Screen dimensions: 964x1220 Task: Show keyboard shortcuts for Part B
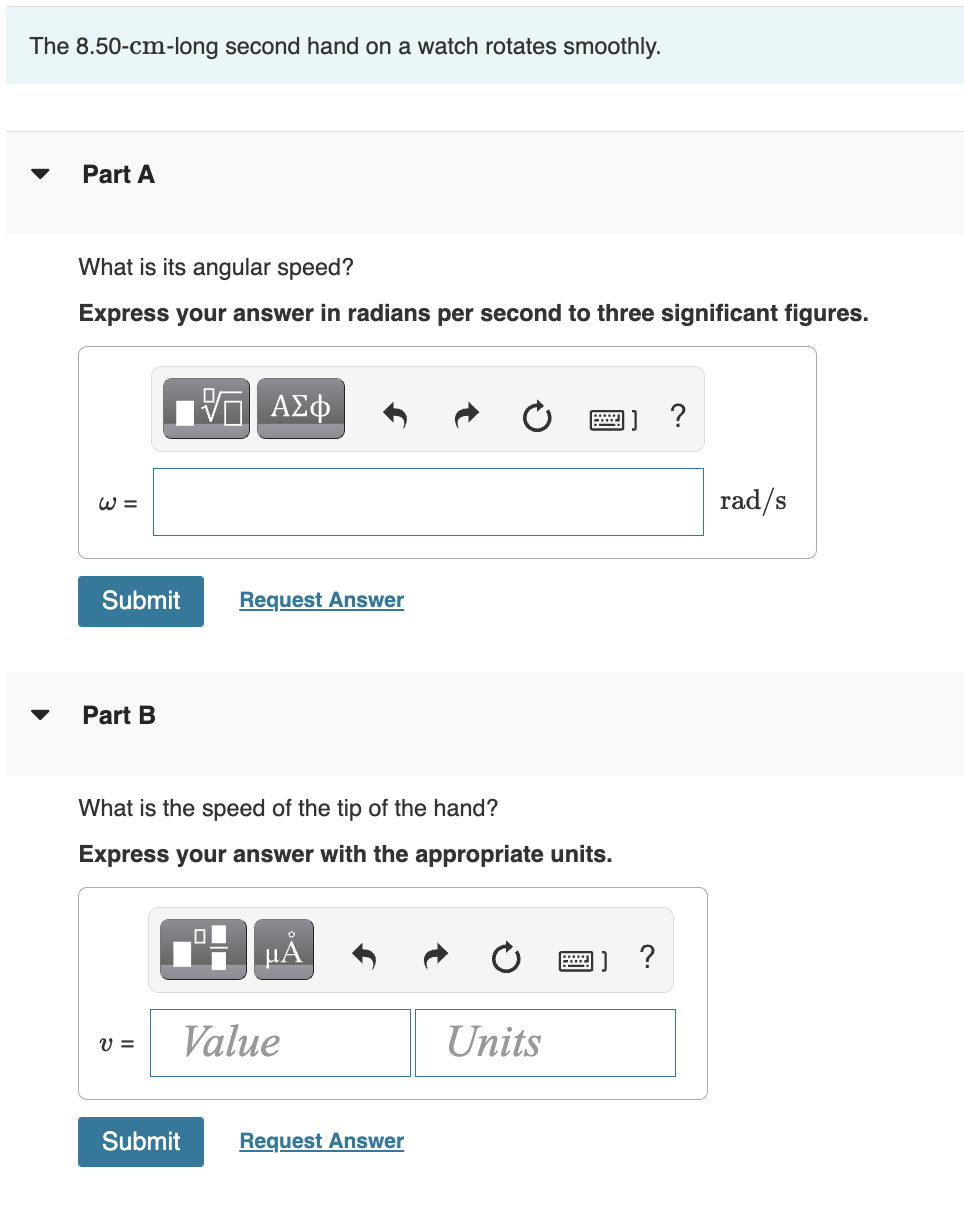tap(580, 959)
